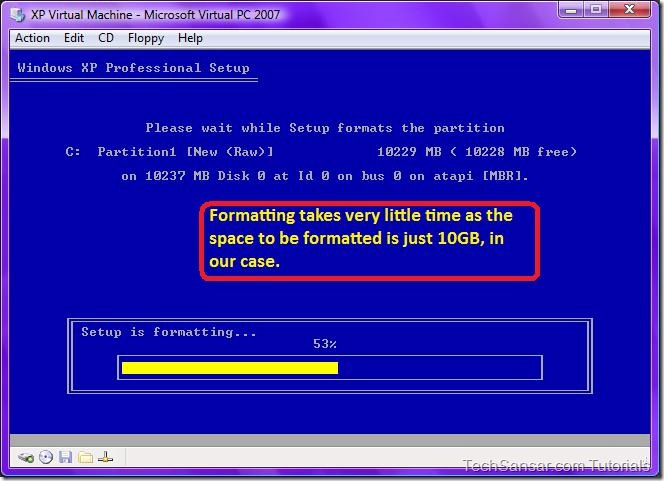664x481 pixels.
Task: Click 'Windows XP Professional Setup' heading
Action: pyautogui.click(x=133, y=68)
